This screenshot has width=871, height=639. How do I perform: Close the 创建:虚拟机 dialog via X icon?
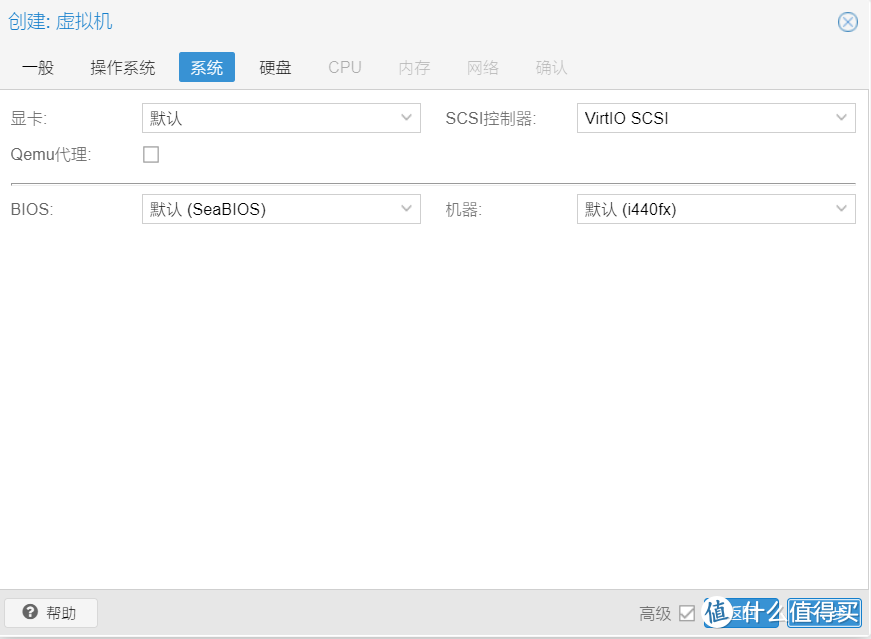847,22
